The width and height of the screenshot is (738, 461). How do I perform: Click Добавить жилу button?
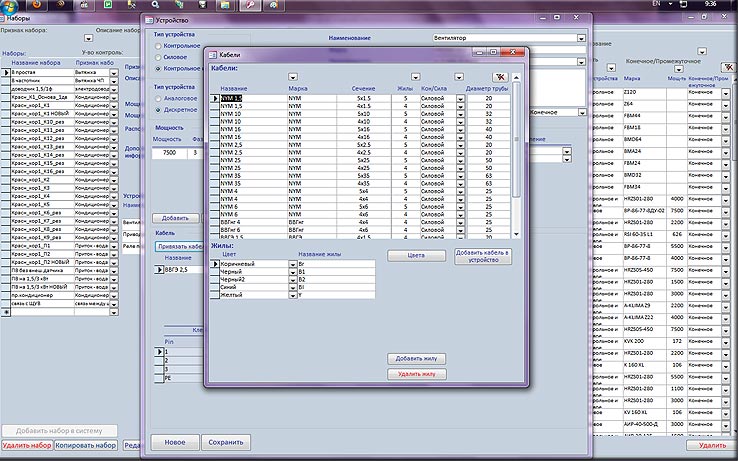pyautogui.click(x=417, y=359)
